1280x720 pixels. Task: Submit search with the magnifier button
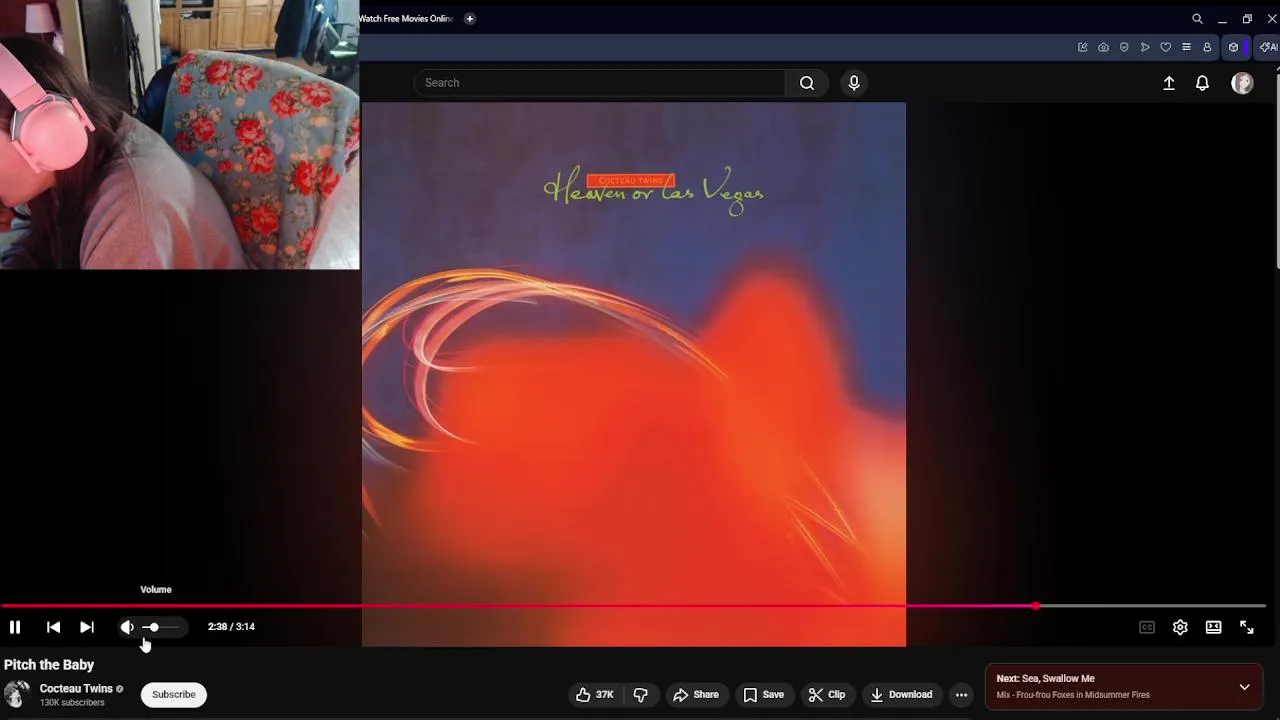pyautogui.click(x=807, y=83)
